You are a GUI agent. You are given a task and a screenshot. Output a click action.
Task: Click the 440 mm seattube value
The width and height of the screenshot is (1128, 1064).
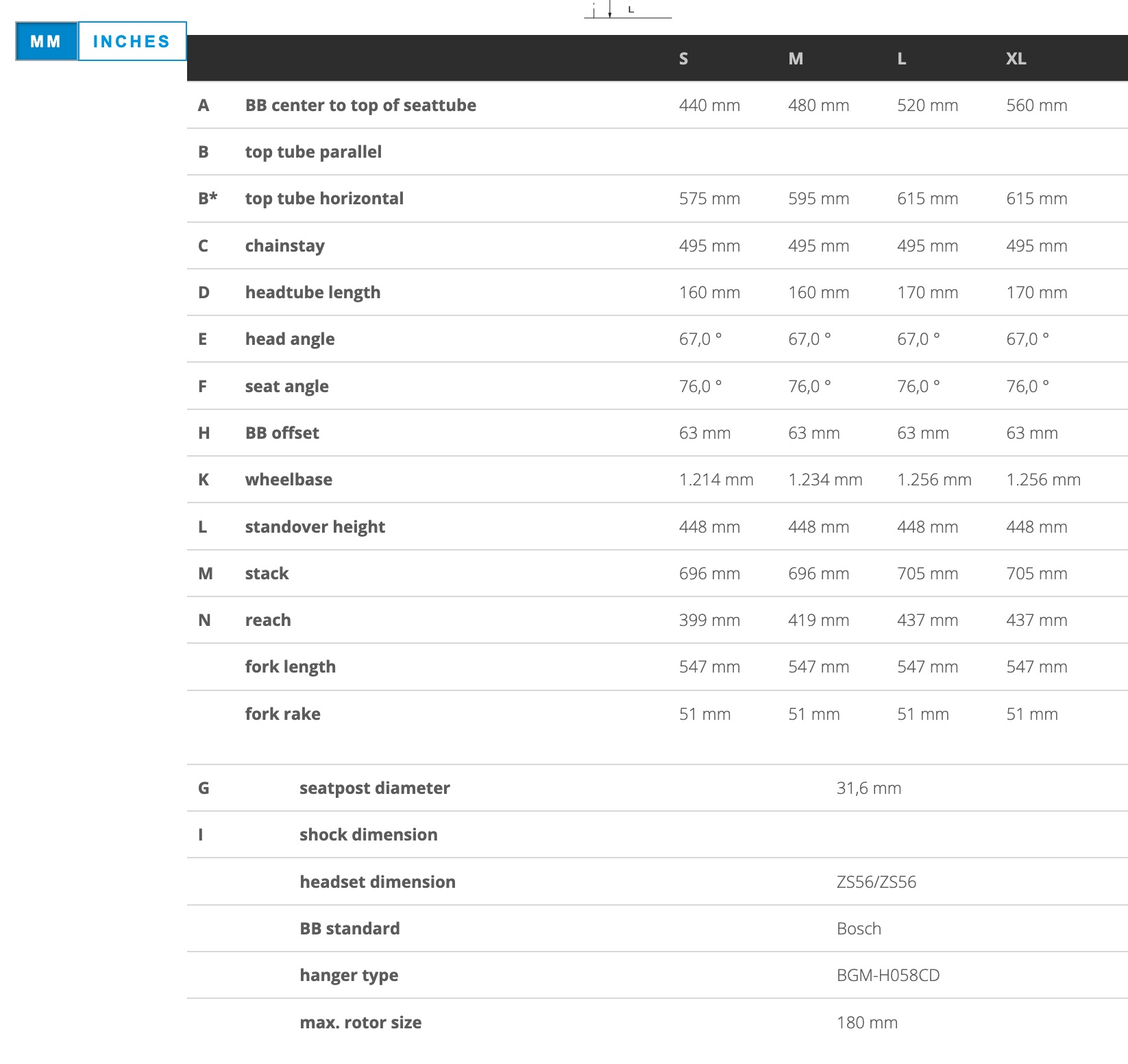coord(709,106)
